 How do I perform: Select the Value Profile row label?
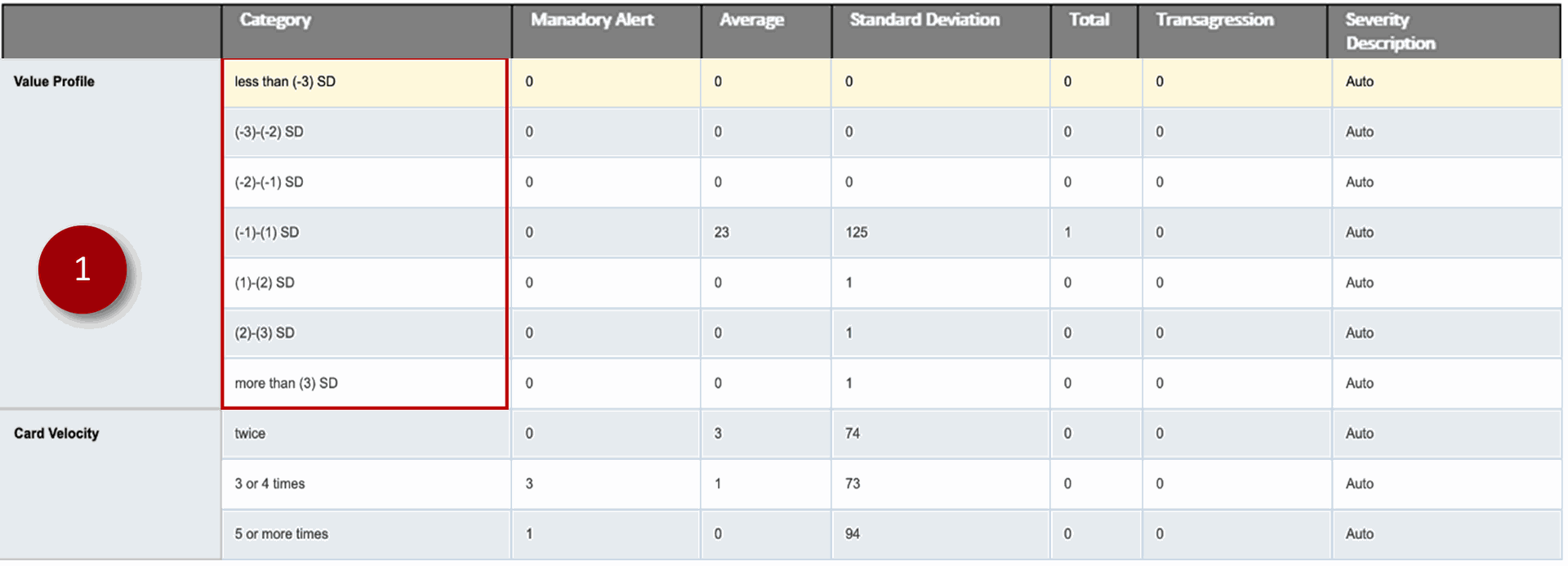54,82
